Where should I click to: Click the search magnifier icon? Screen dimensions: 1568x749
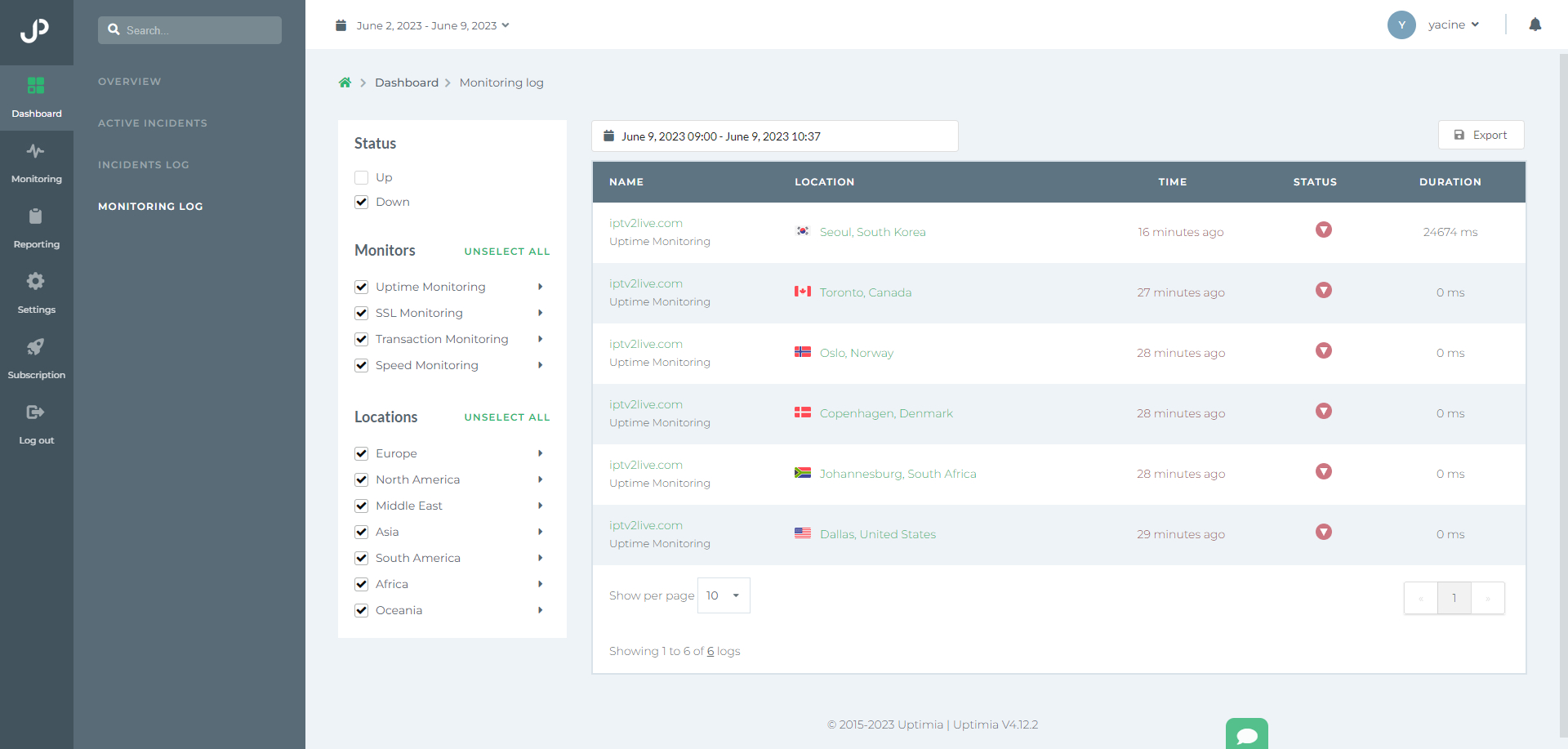(x=114, y=30)
